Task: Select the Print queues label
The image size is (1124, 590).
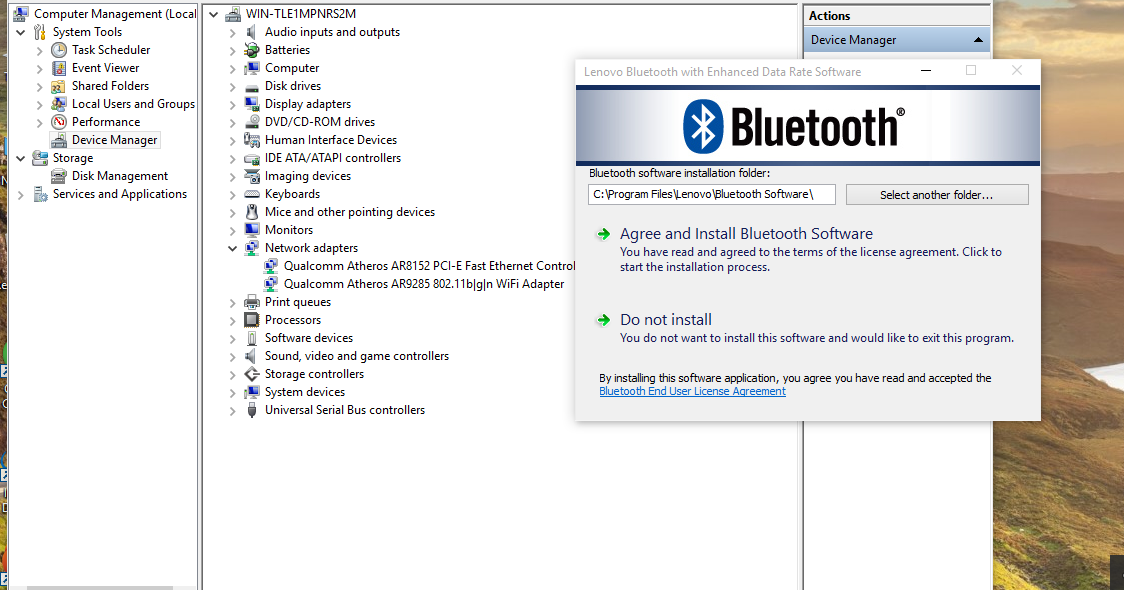Action: (x=297, y=302)
